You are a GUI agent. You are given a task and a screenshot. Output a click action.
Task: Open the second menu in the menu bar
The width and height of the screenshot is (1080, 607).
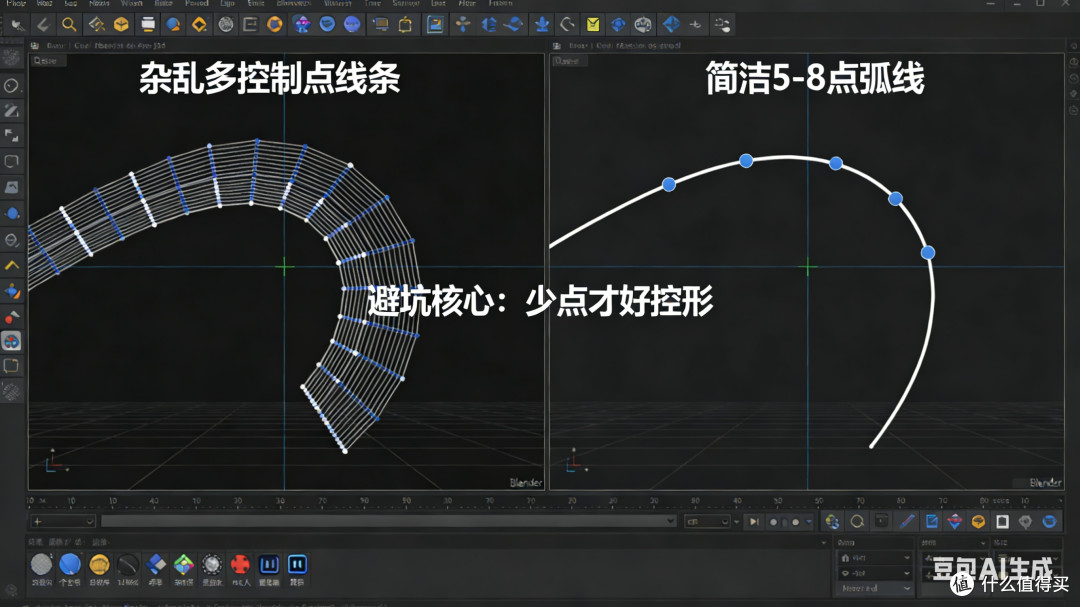(44, 3)
